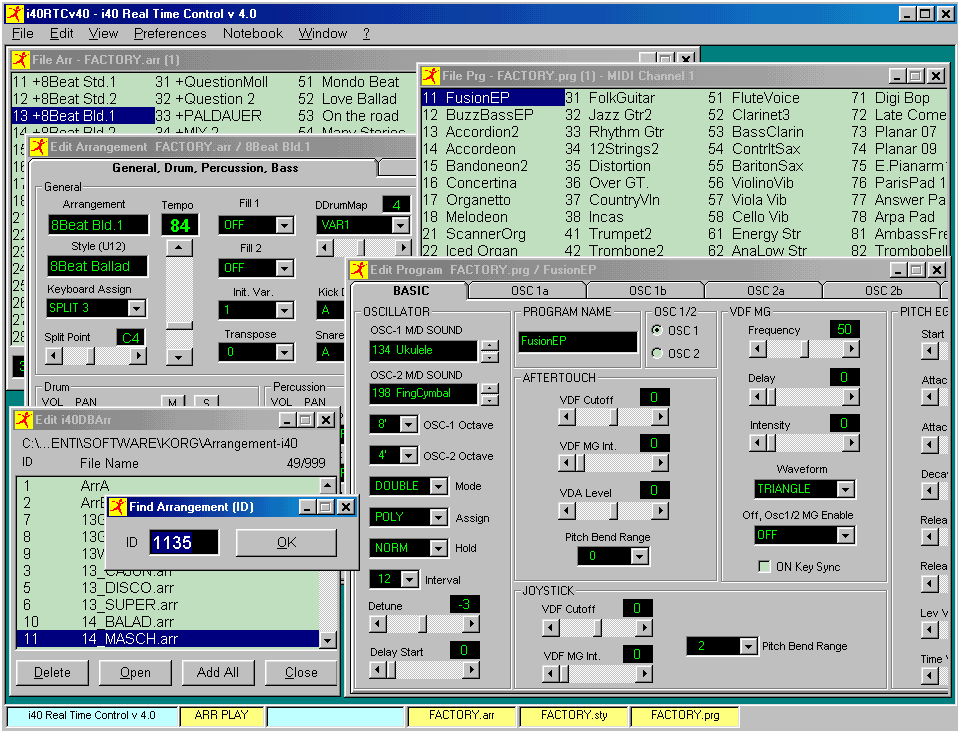
Task: Enable the ON Key Sync checkbox
Action: [x=765, y=567]
